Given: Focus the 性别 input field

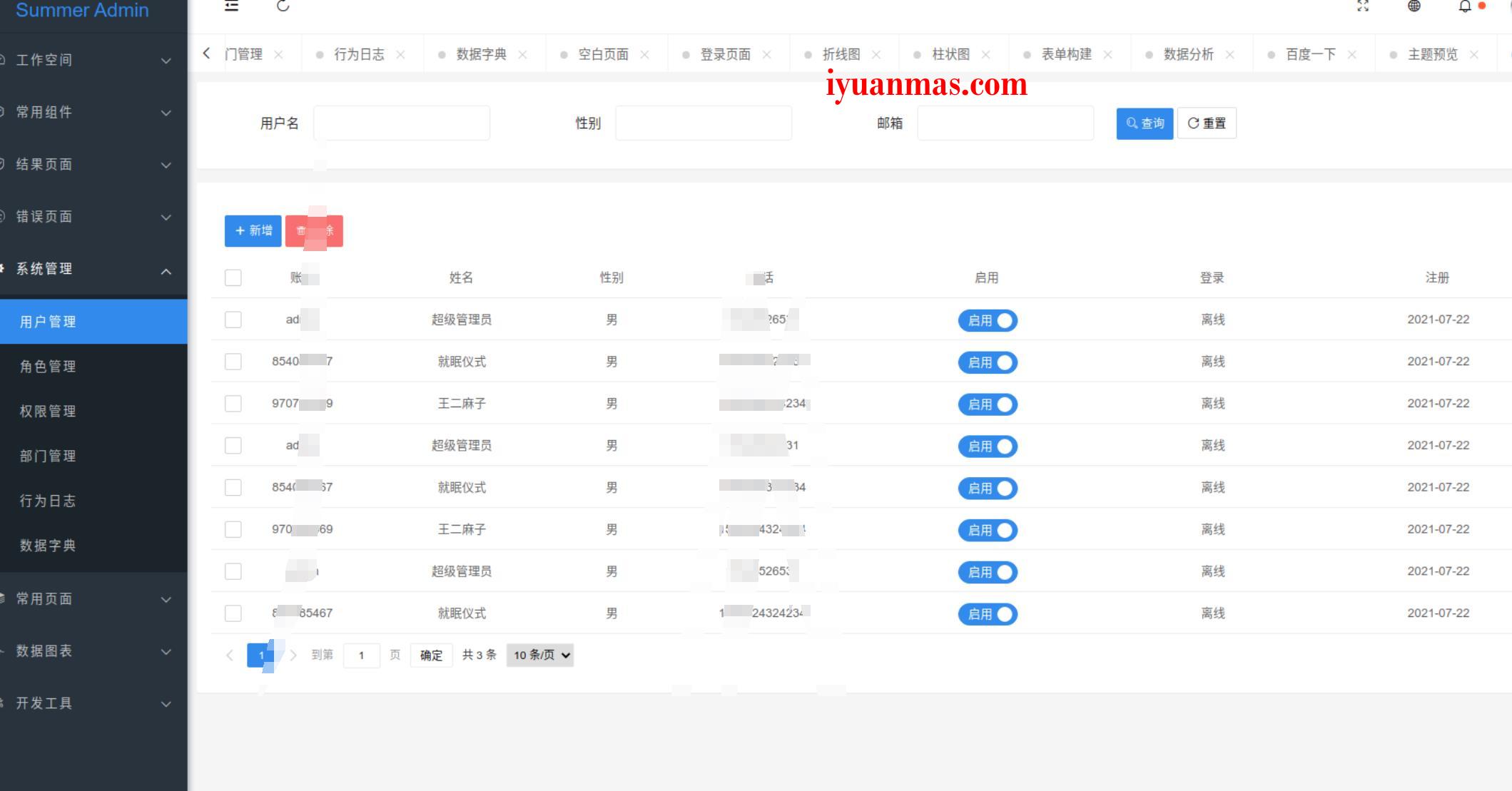Looking at the screenshot, I should (704, 123).
